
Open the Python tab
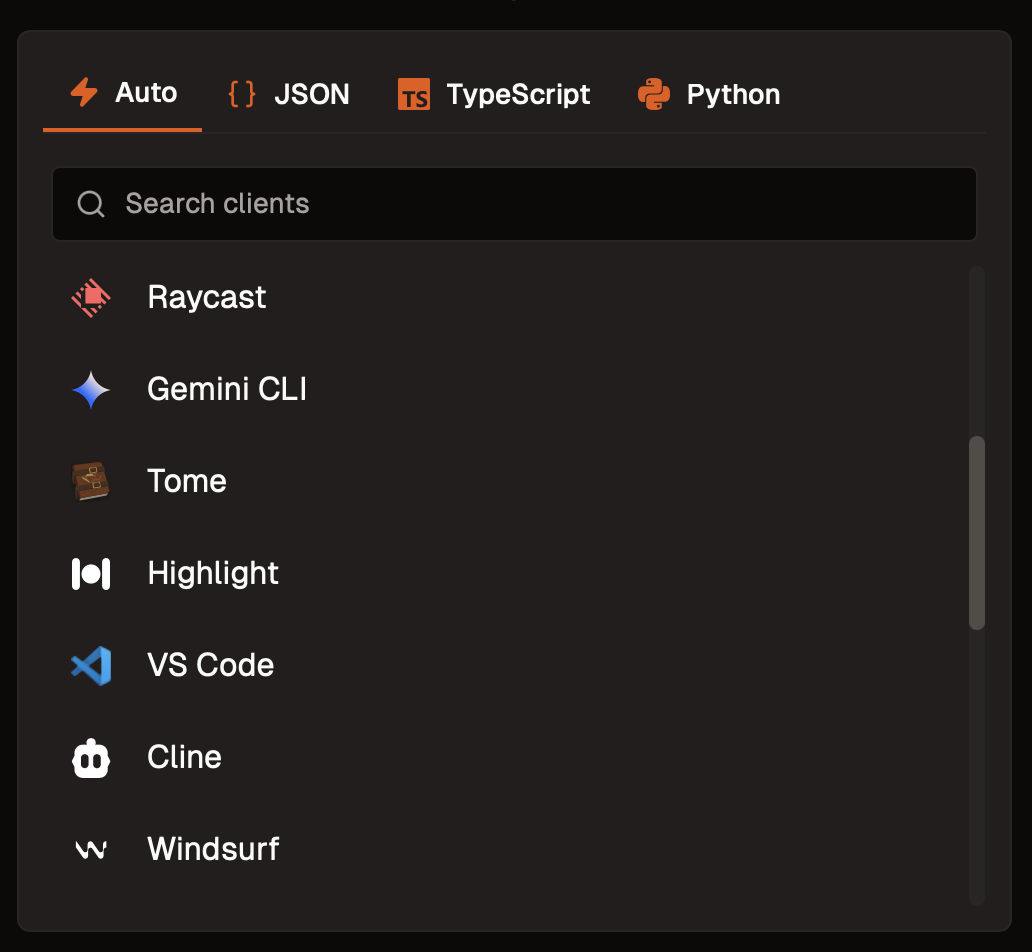tap(709, 94)
